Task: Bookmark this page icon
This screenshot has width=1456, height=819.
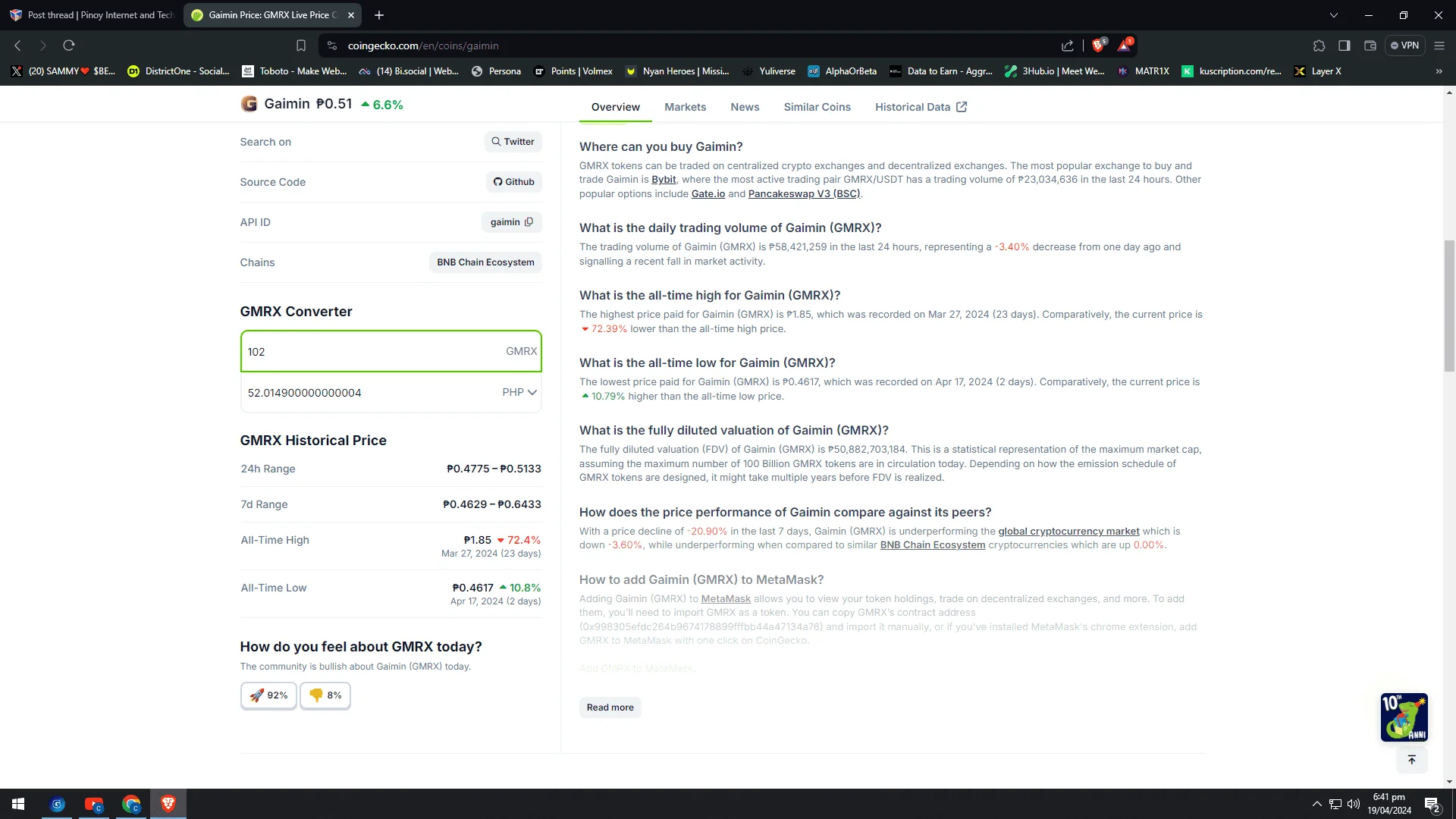Action: point(301,45)
